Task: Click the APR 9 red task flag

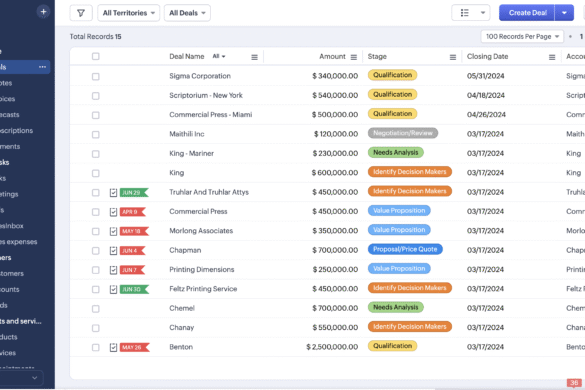Action: pos(132,212)
